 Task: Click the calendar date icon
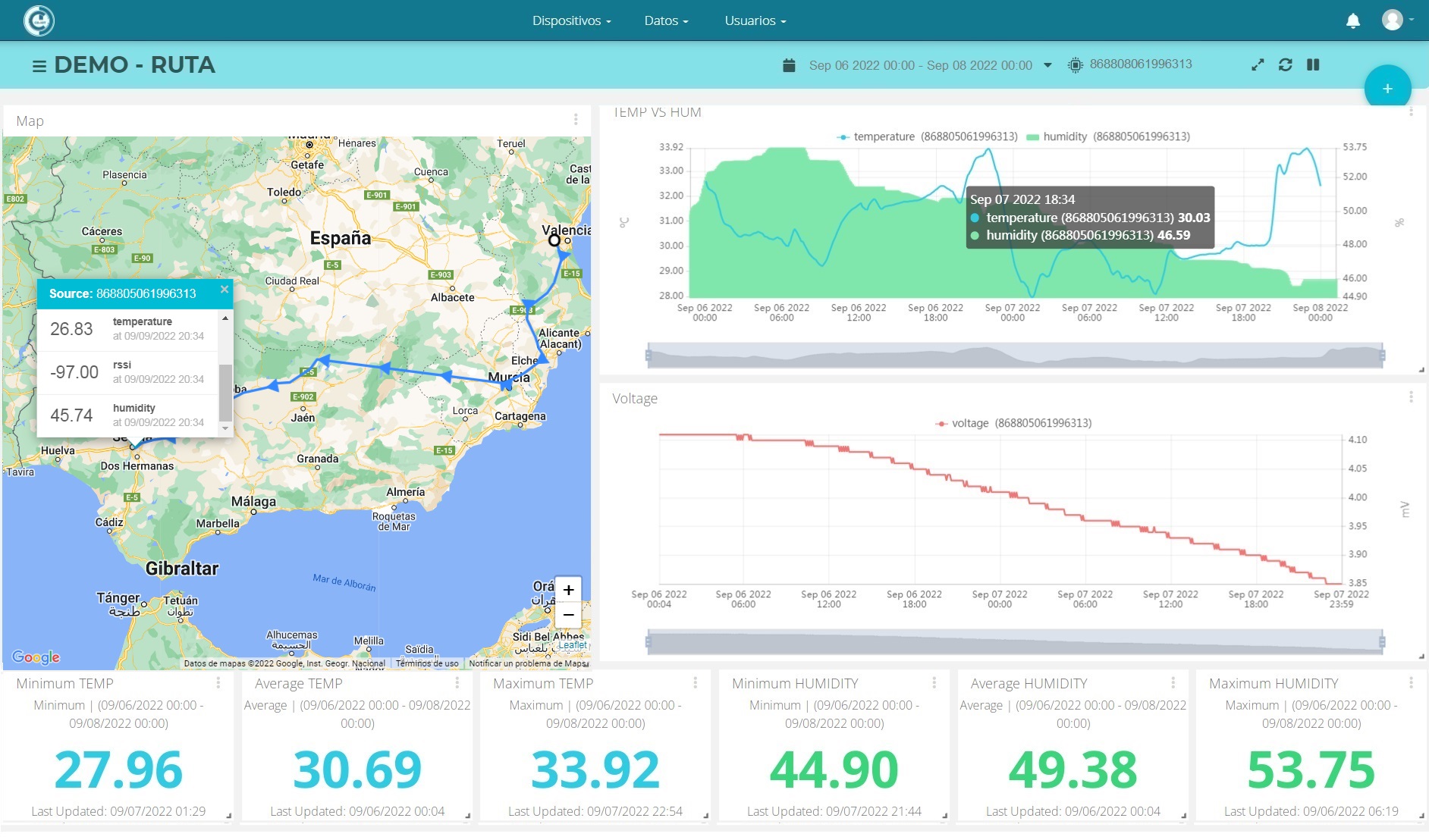tap(789, 65)
